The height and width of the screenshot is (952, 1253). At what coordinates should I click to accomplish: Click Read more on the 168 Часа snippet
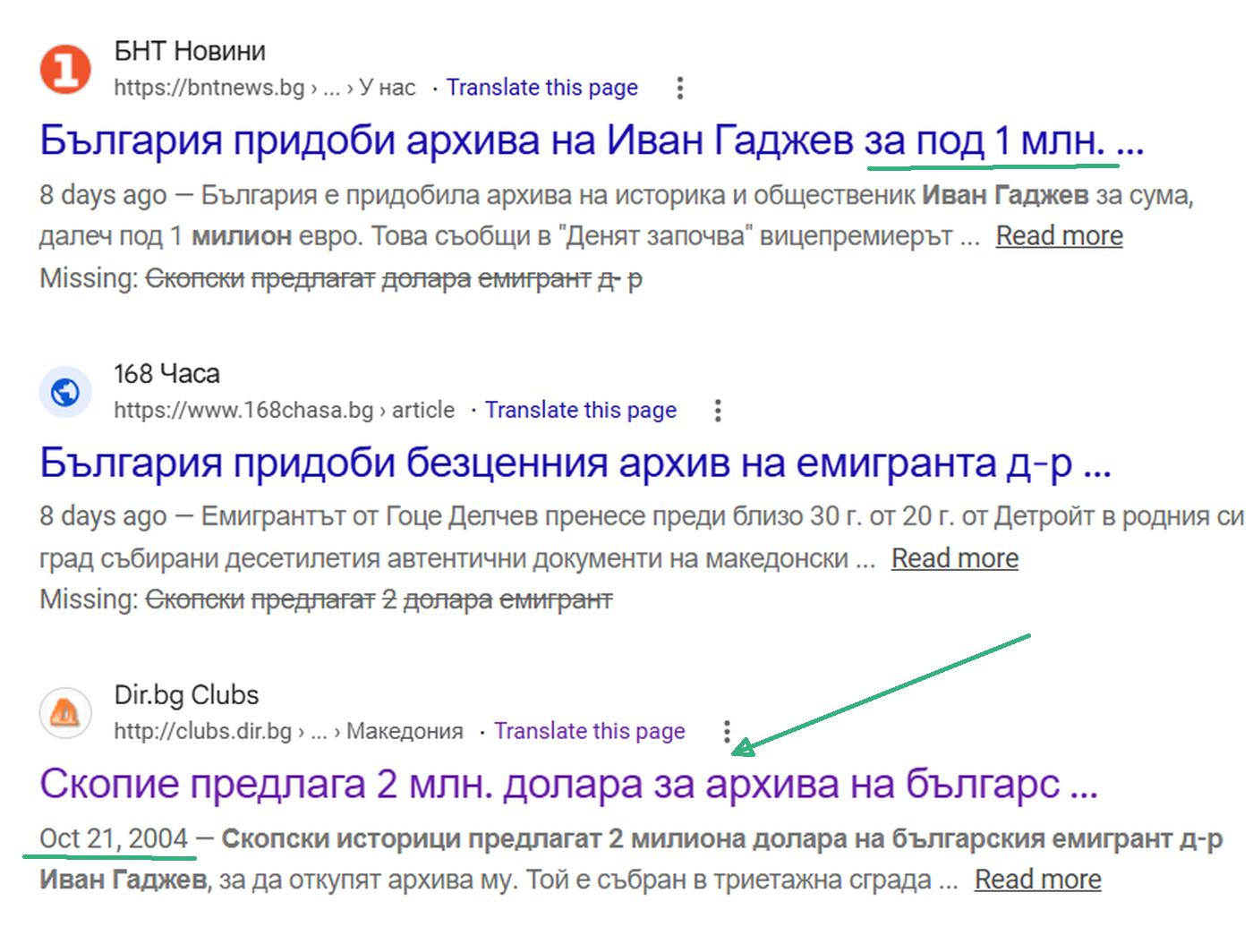tap(955, 558)
